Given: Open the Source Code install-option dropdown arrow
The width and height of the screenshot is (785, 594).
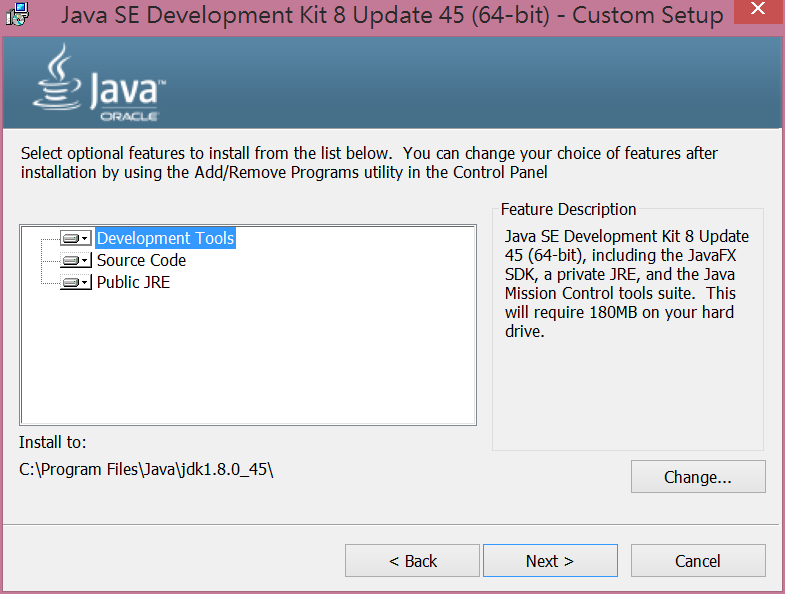Looking at the screenshot, I should click(x=86, y=261).
